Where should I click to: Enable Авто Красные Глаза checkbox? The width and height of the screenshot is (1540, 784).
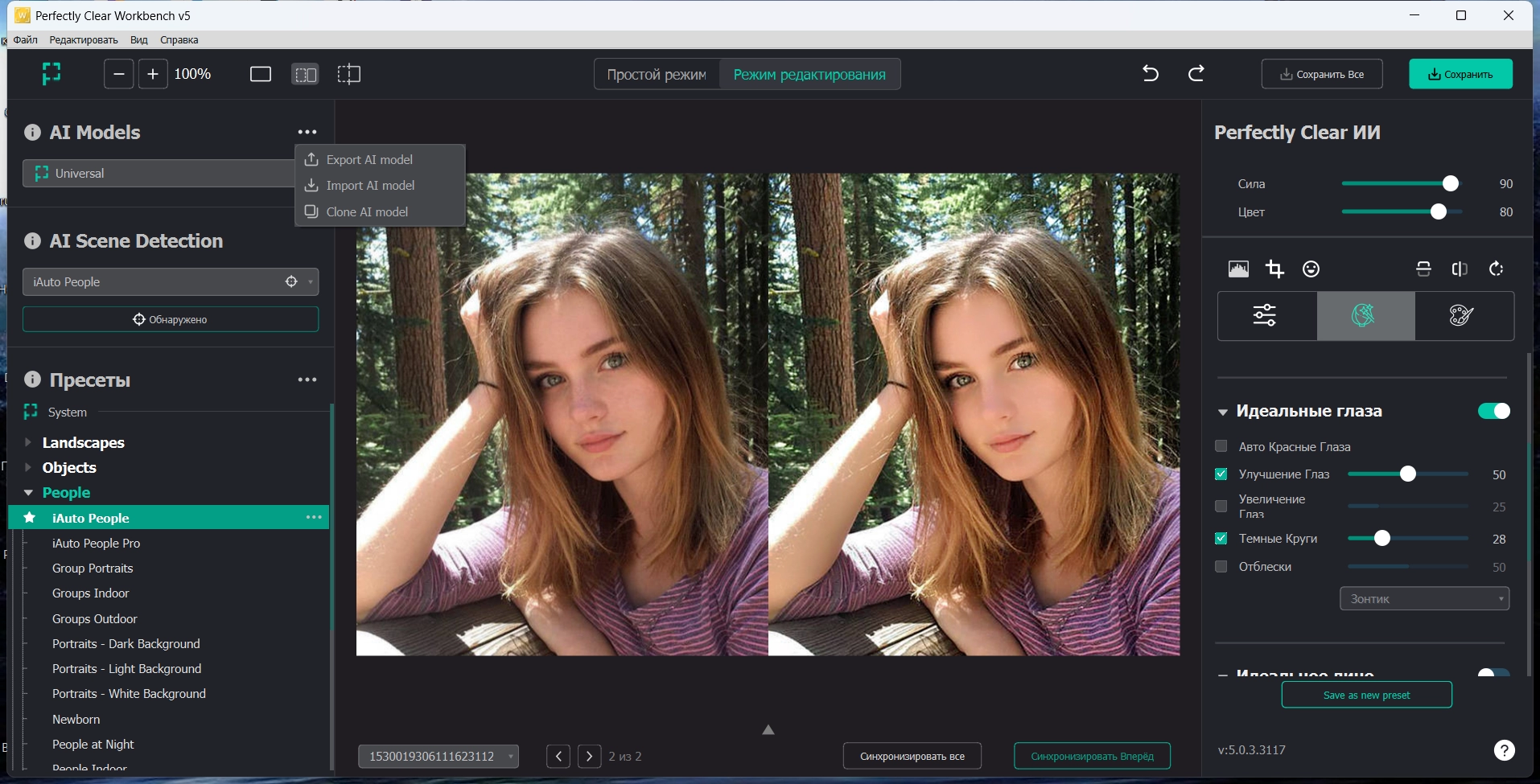1221,446
